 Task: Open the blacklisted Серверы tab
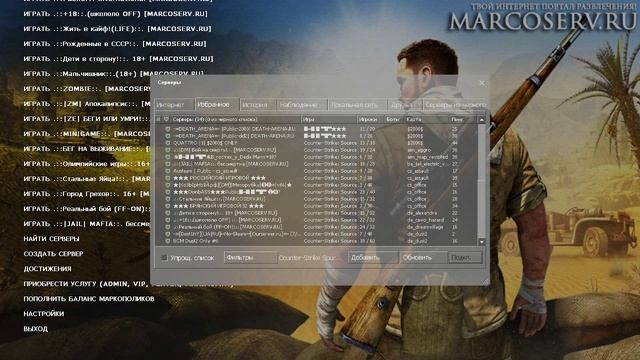[455, 105]
